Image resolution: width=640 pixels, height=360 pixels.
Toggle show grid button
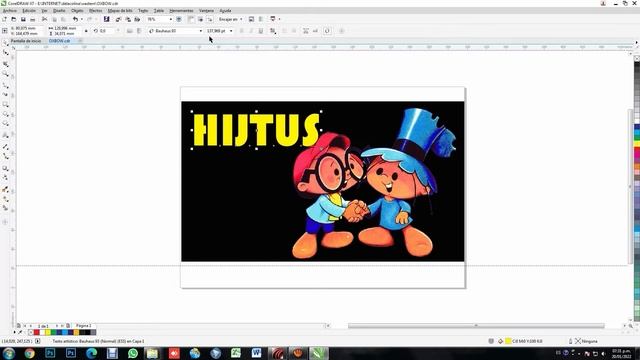[x=200, y=19]
